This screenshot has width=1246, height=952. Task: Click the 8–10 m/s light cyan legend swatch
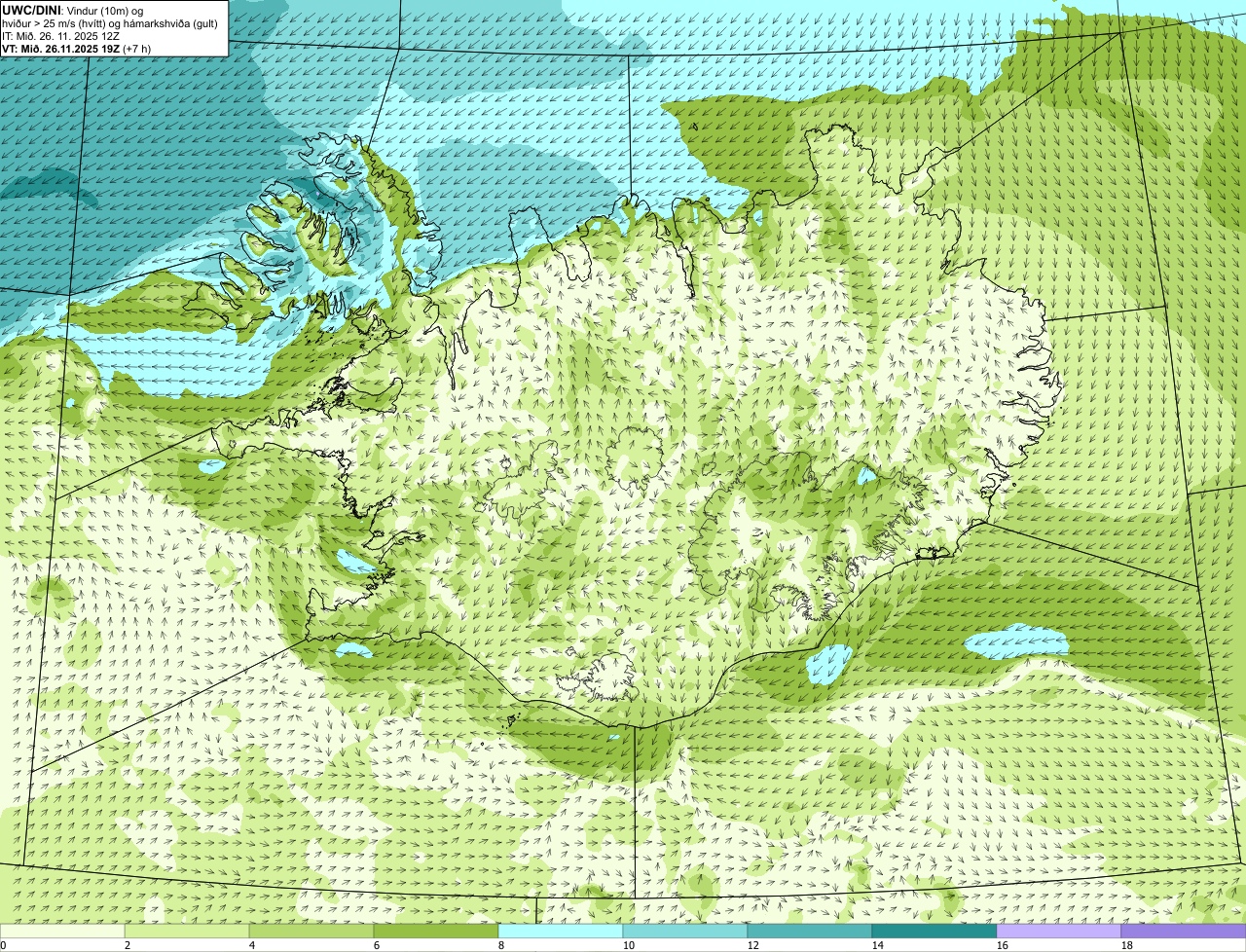click(561, 931)
